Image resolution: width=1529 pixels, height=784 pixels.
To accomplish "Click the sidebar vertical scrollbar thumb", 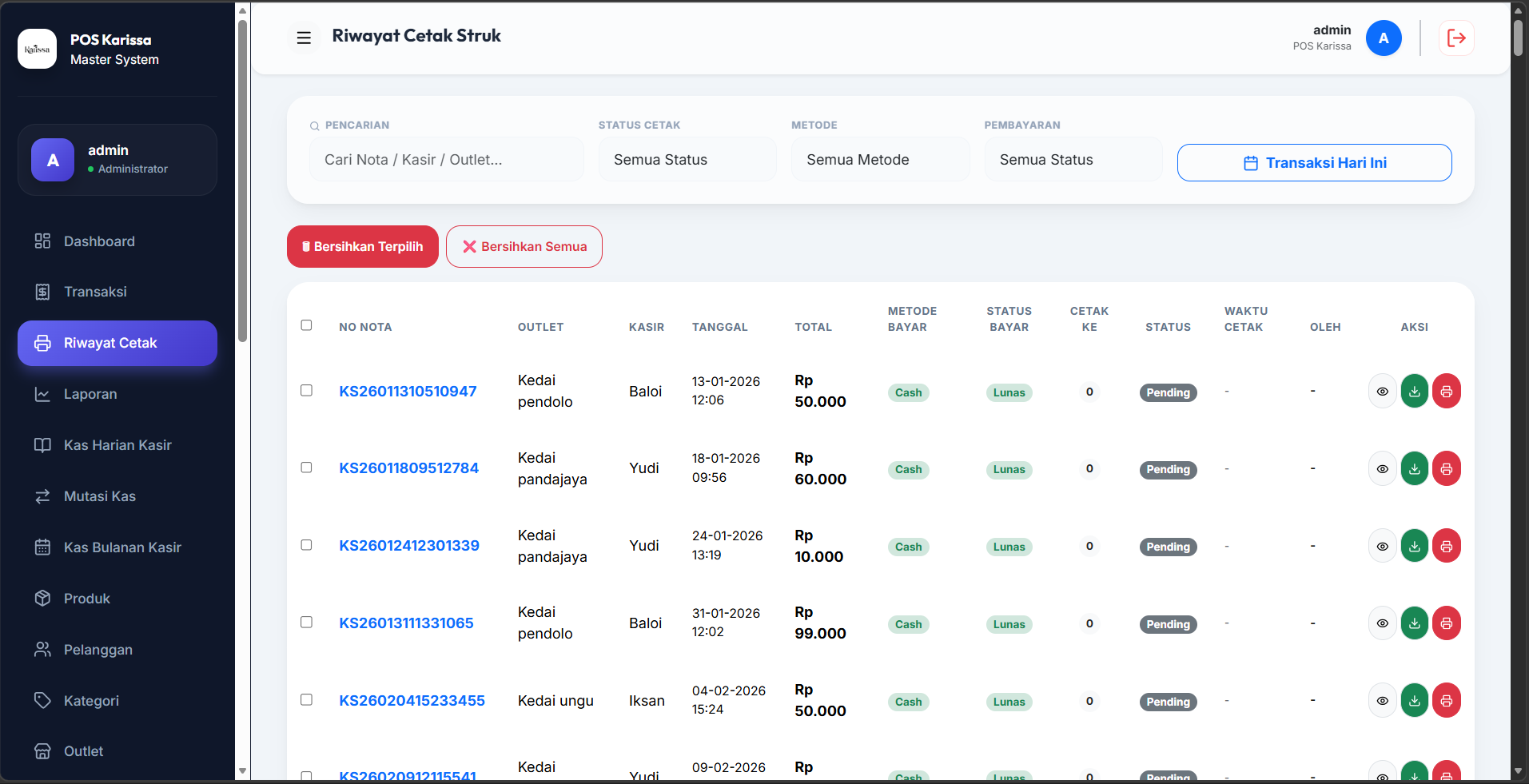I will (x=242, y=180).
